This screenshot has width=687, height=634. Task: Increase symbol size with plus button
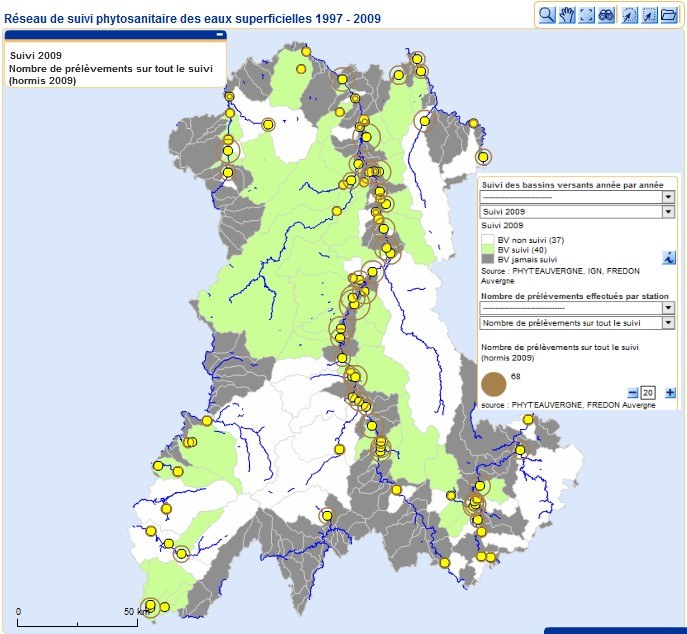pos(670,392)
